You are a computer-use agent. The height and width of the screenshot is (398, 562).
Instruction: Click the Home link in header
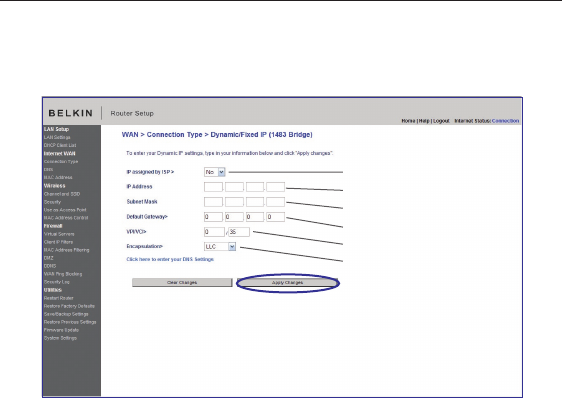tap(408, 121)
